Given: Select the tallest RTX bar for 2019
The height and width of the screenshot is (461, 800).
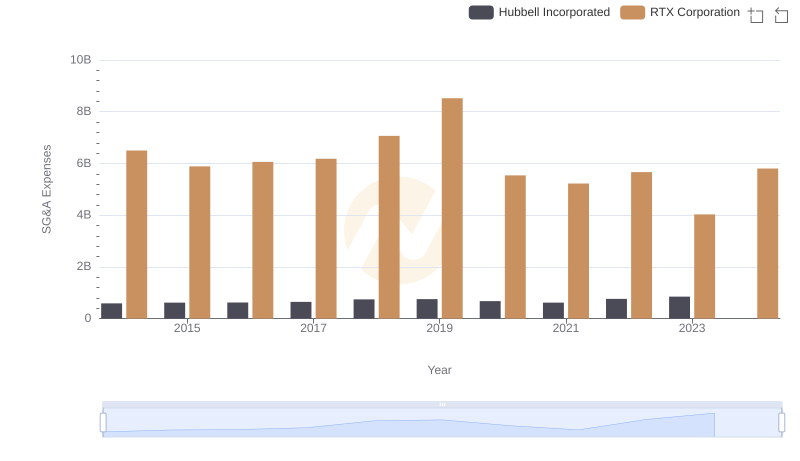Looking at the screenshot, I should (452, 208).
